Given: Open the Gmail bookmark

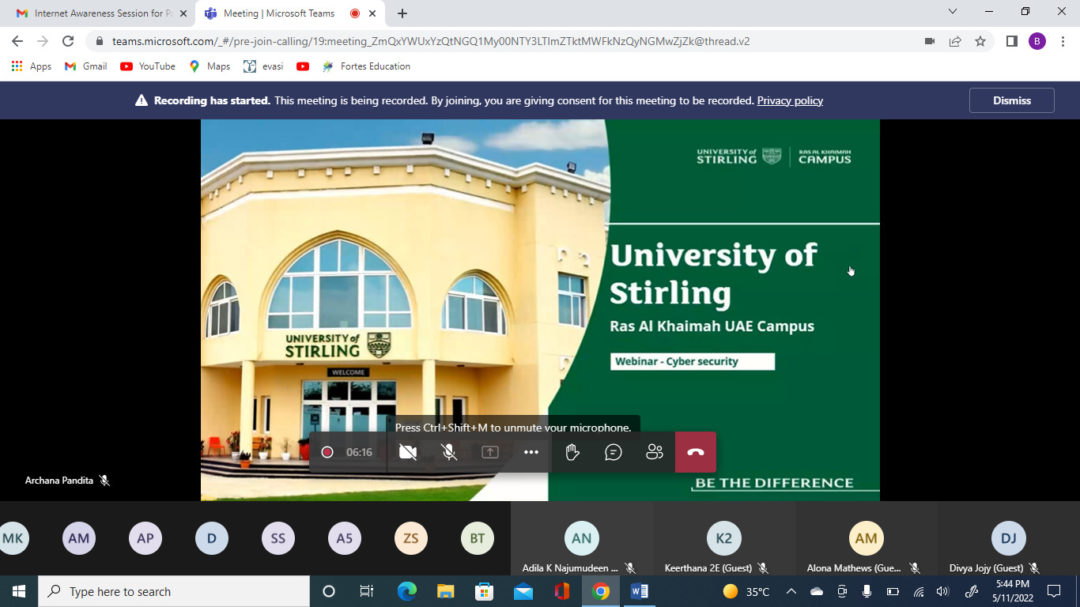Looking at the screenshot, I should [x=85, y=66].
